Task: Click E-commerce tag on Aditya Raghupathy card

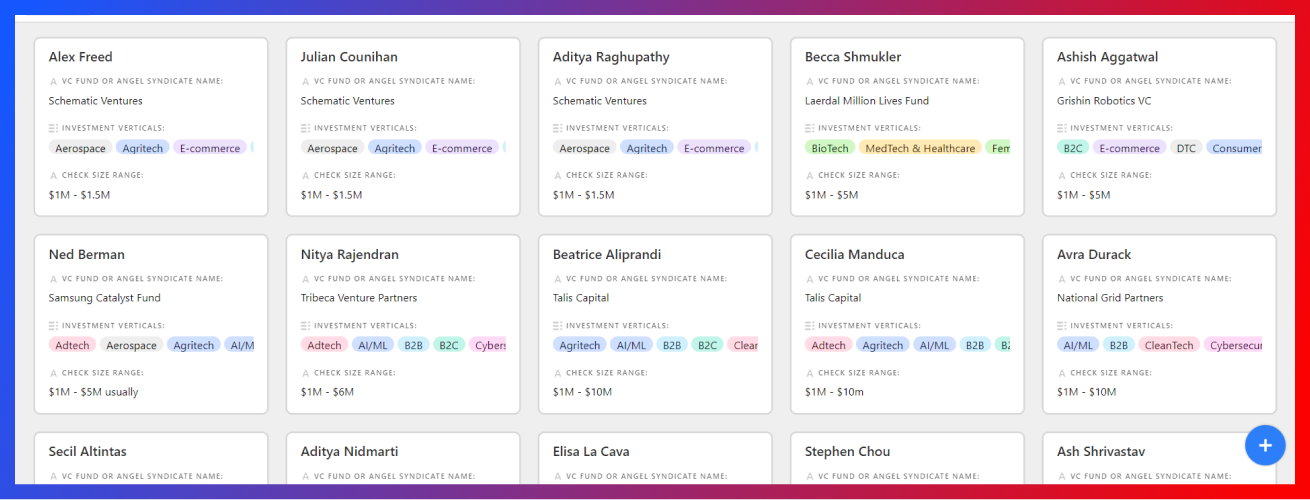Action: (x=714, y=148)
